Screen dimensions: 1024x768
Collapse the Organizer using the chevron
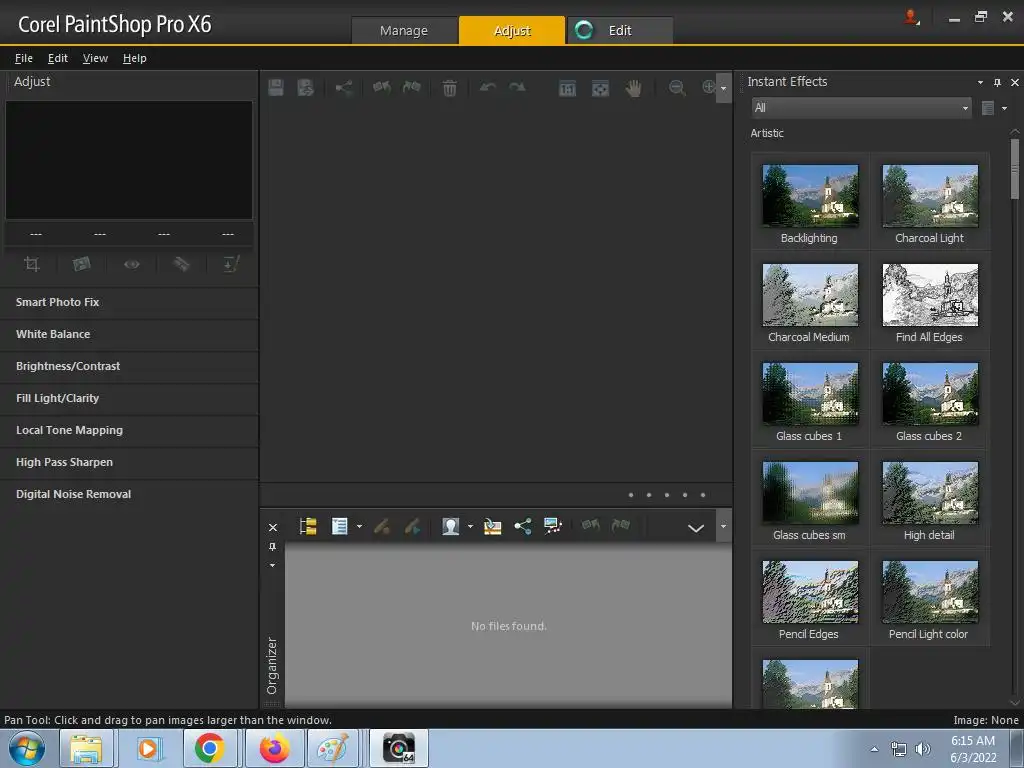[x=696, y=528]
